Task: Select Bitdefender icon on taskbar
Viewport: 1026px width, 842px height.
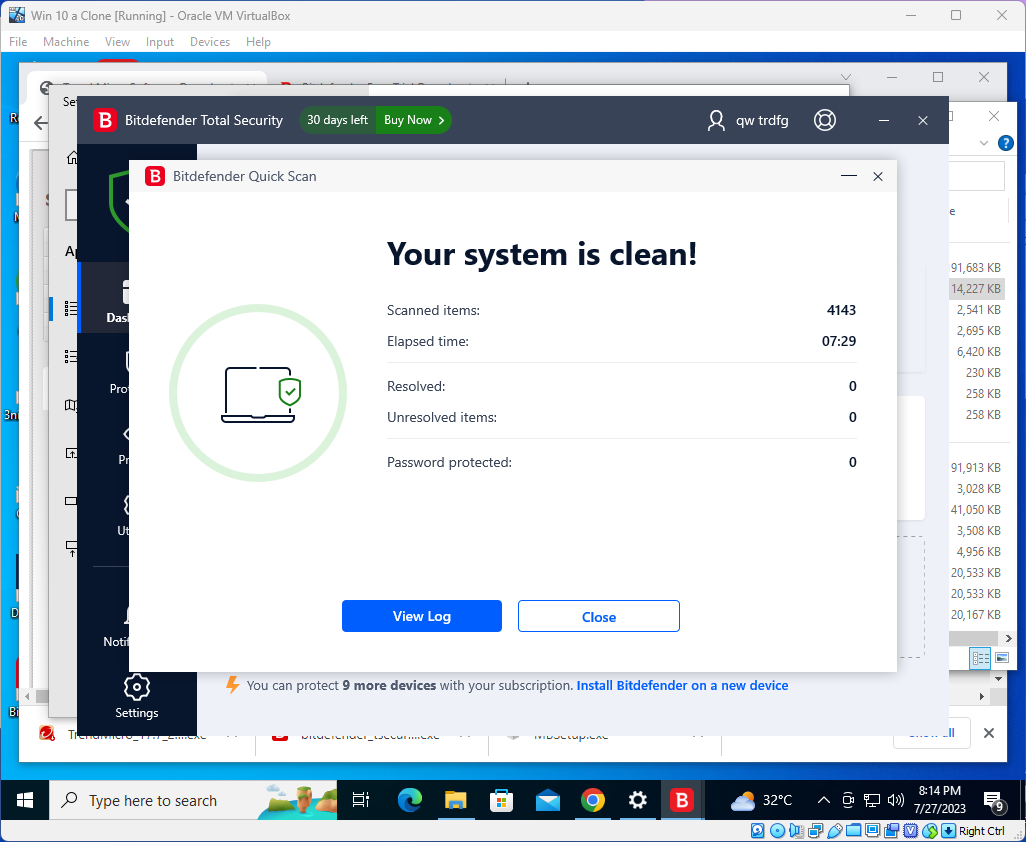Action: [x=681, y=800]
